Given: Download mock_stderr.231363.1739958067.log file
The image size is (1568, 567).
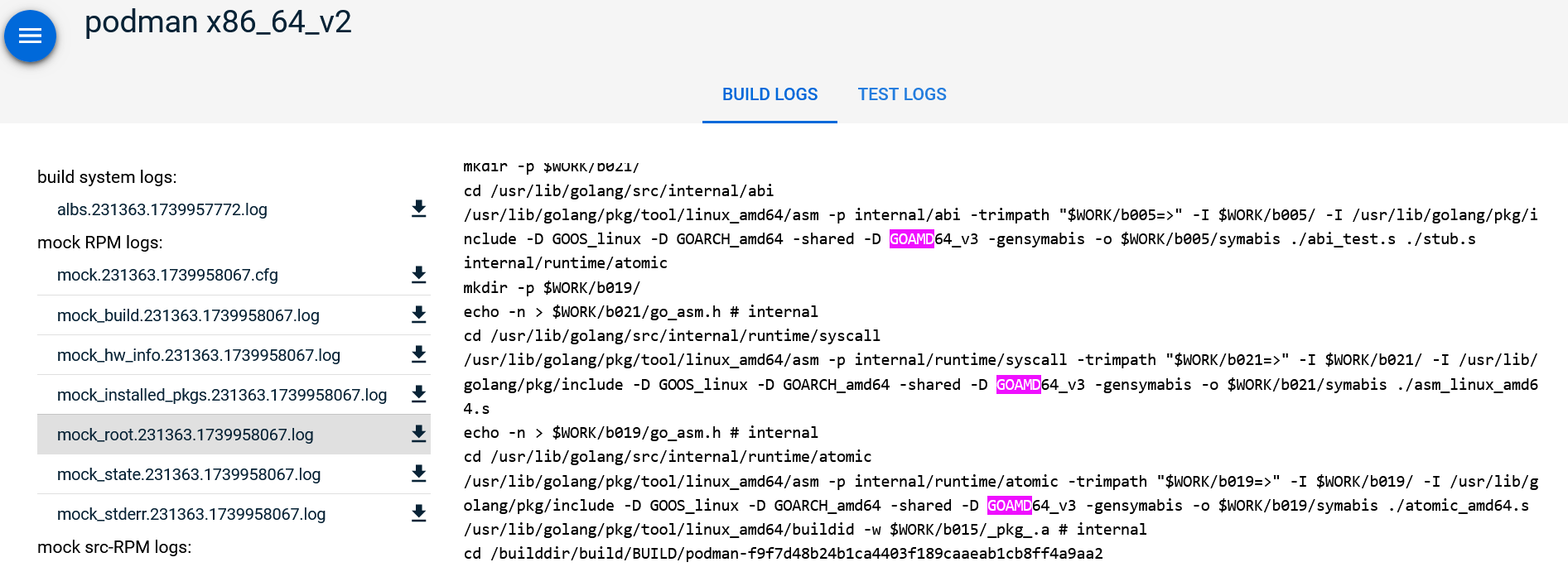Looking at the screenshot, I should click(x=419, y=513).
